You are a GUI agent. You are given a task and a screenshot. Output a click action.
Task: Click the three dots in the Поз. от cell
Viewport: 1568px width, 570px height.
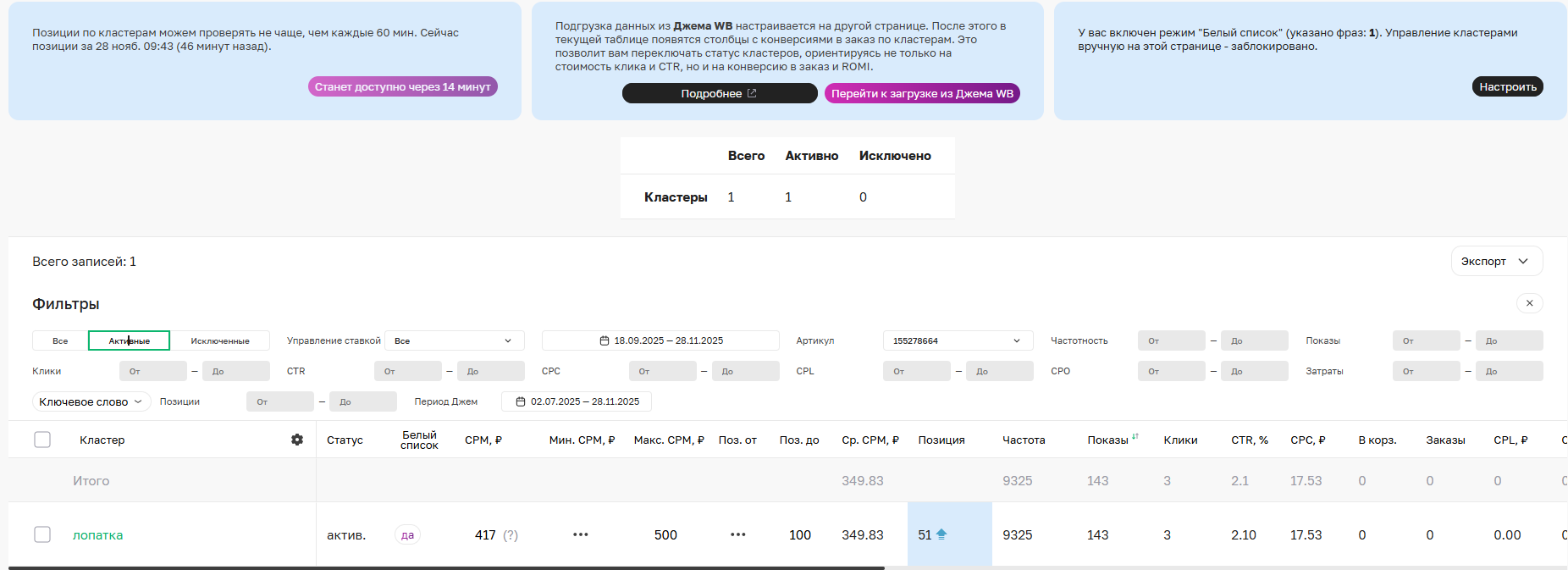click(x=737, y=534)
